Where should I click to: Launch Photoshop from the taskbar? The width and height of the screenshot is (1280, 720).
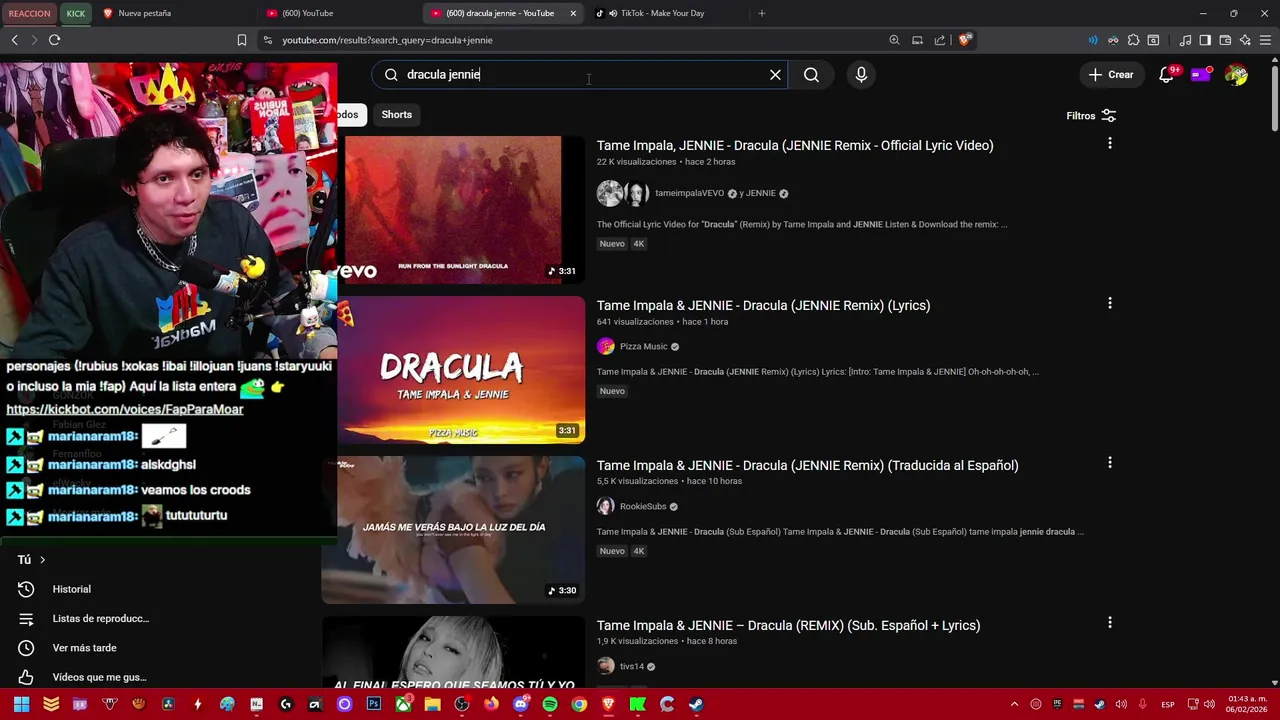[x=374, y=704]
